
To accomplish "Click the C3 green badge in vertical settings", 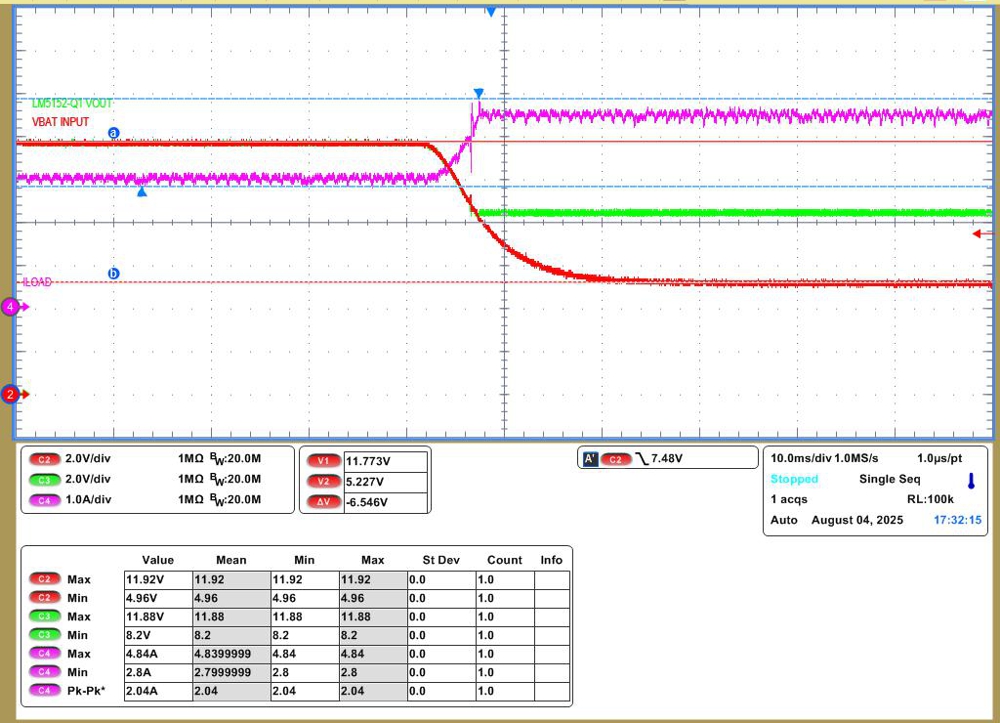I will pyautogui.click(x=44, y=479).
